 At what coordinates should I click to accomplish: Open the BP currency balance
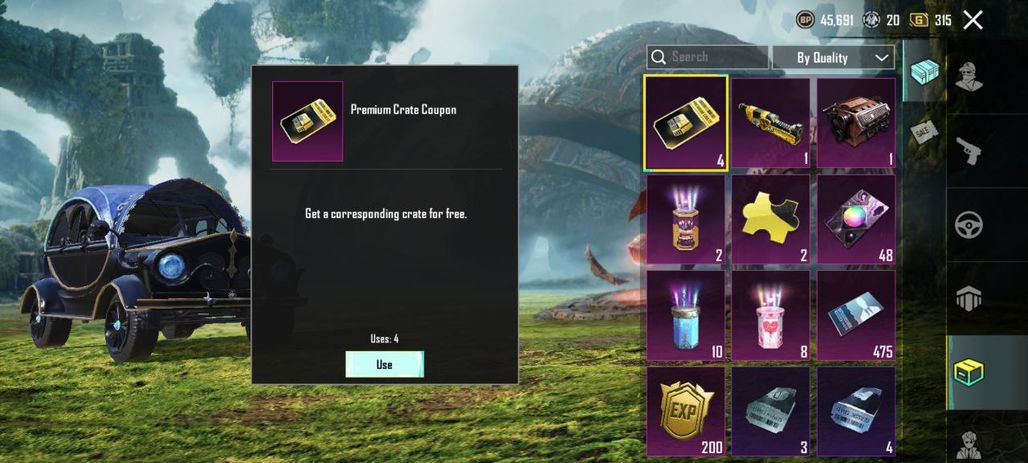pyautogui.click(x=825, y=20)
